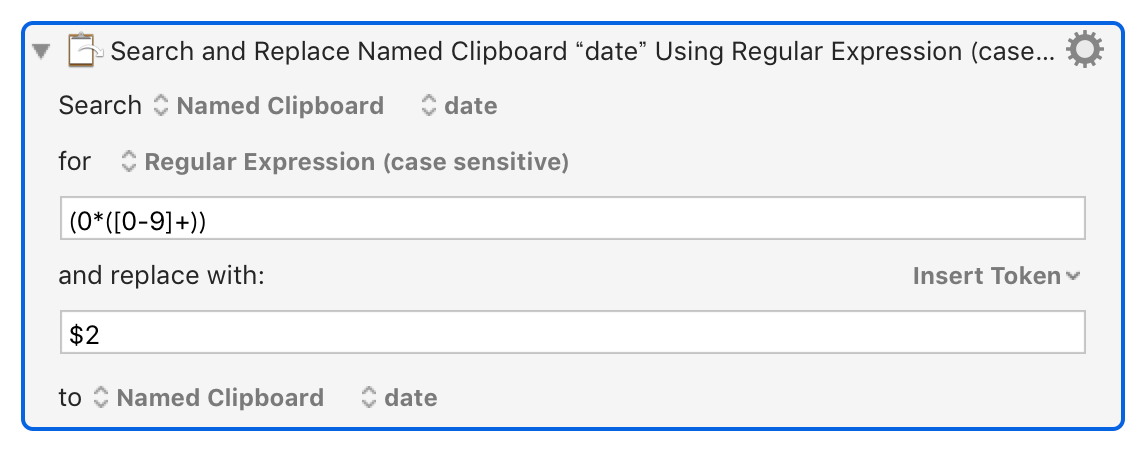
Task: Click the up-down arrows before Search's Named Clipboard
Action: coord(161,106)
